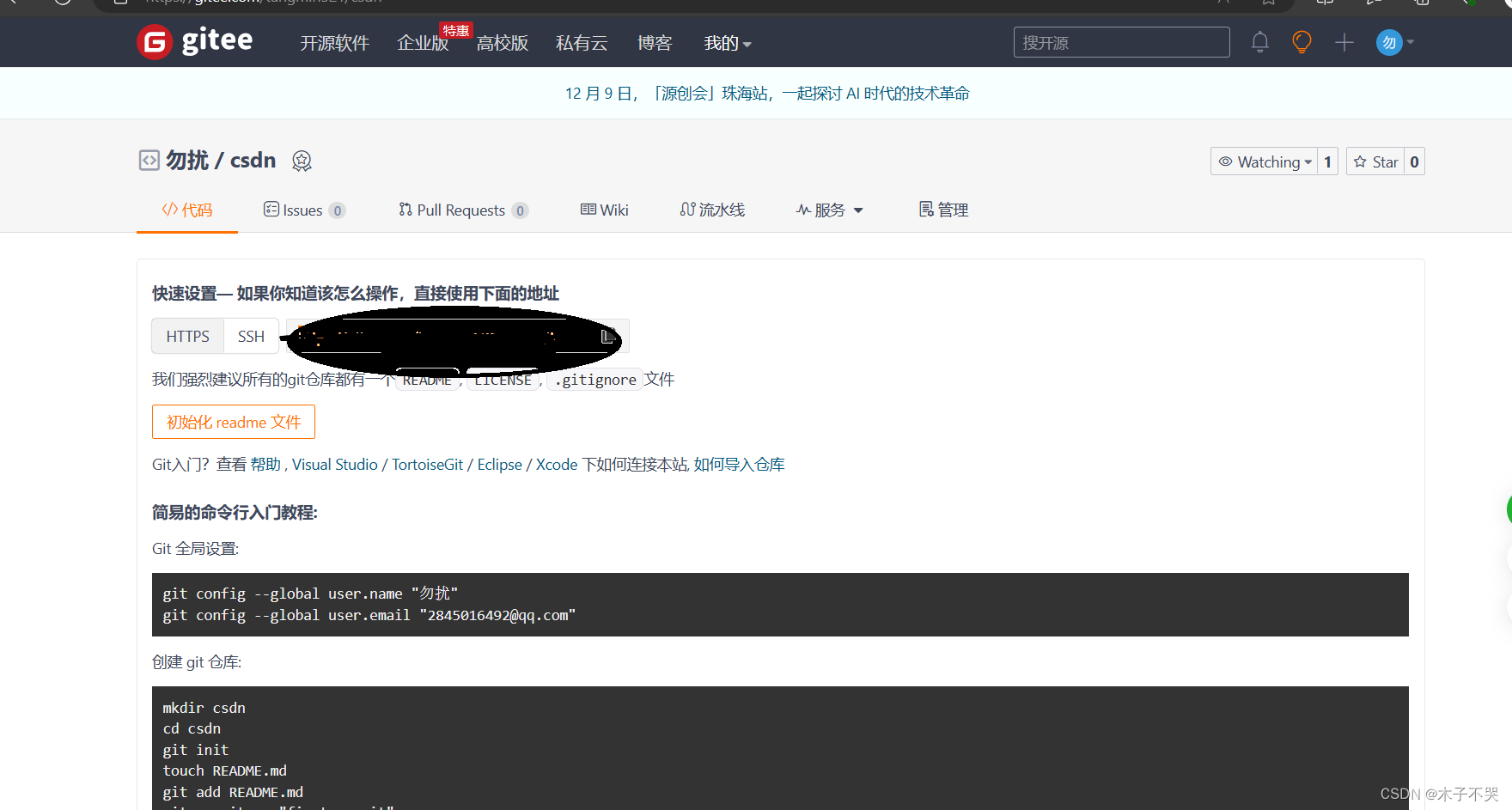Click the Watching count 1
This screenshot has width=1512, height=810.
pos(1327,161)
